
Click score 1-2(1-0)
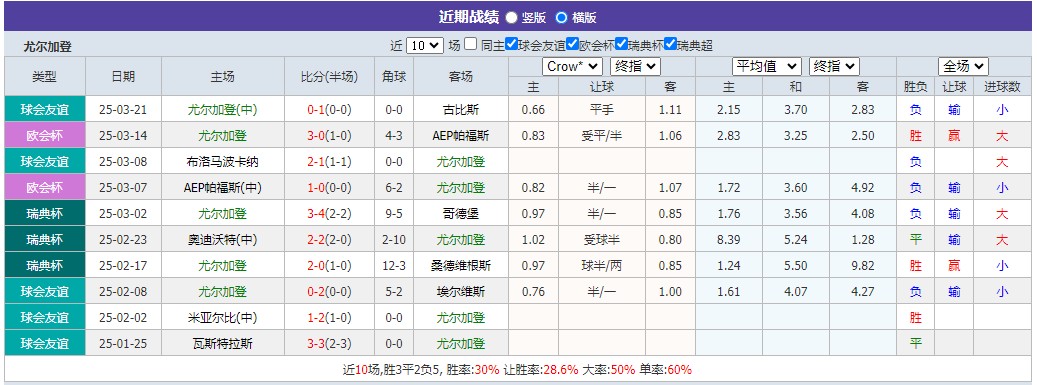[329, 318]
